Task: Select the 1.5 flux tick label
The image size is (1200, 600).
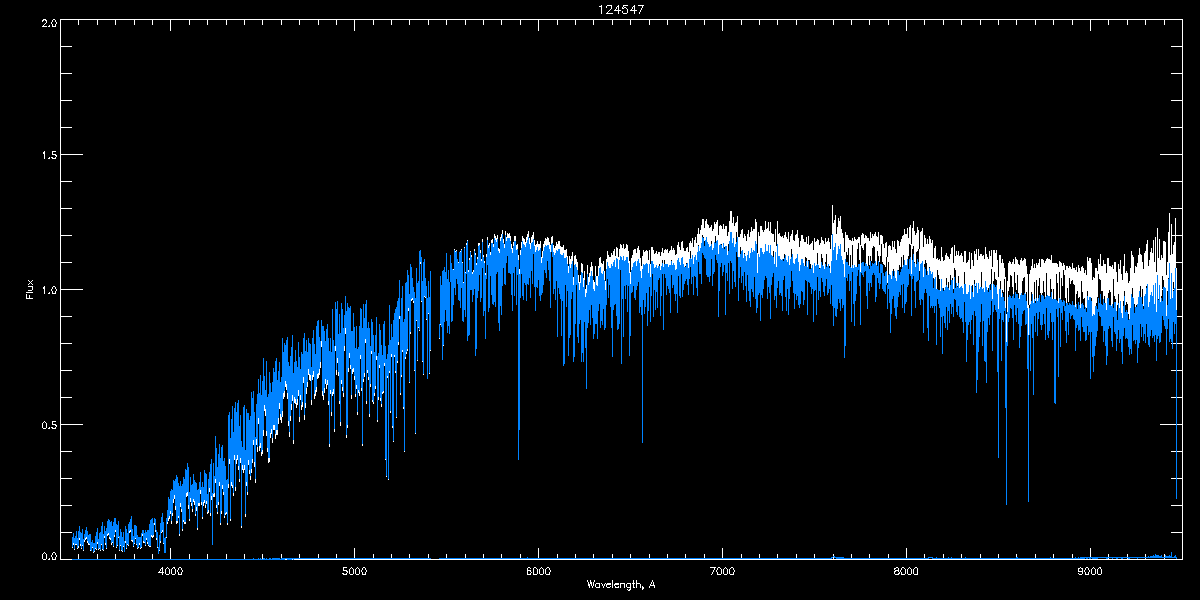Action: (x=48, y=156)
